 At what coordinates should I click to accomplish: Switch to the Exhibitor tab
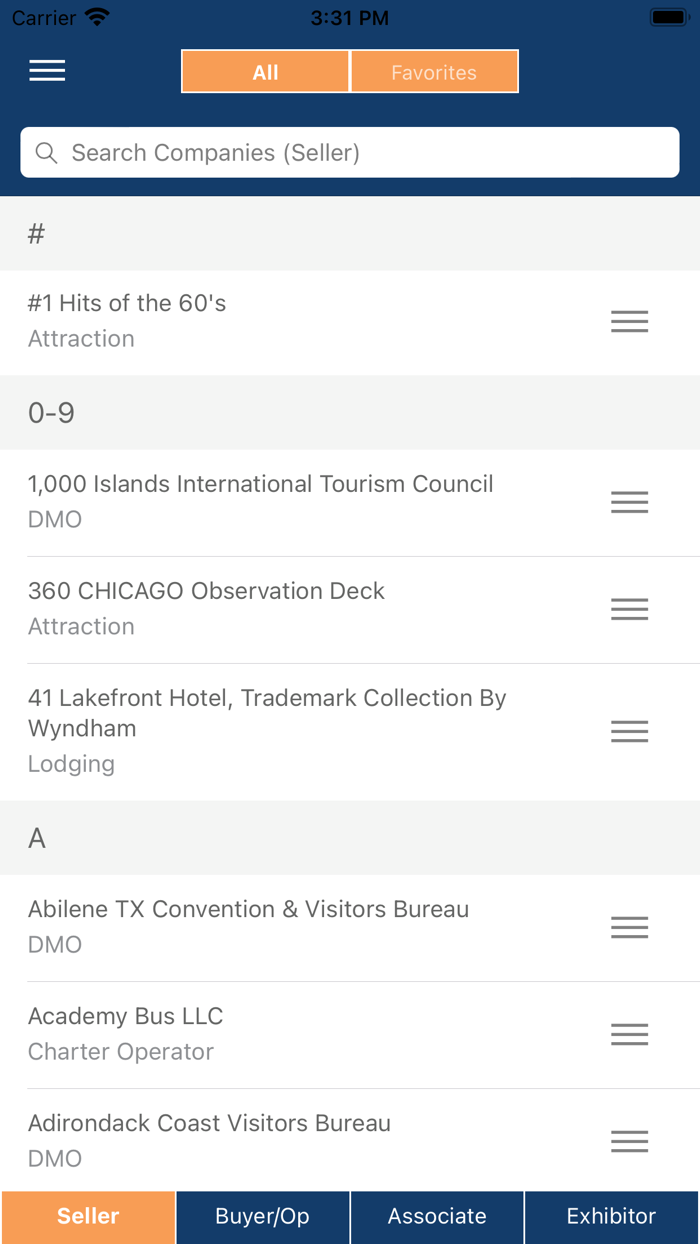click(x=611, y=1216)
